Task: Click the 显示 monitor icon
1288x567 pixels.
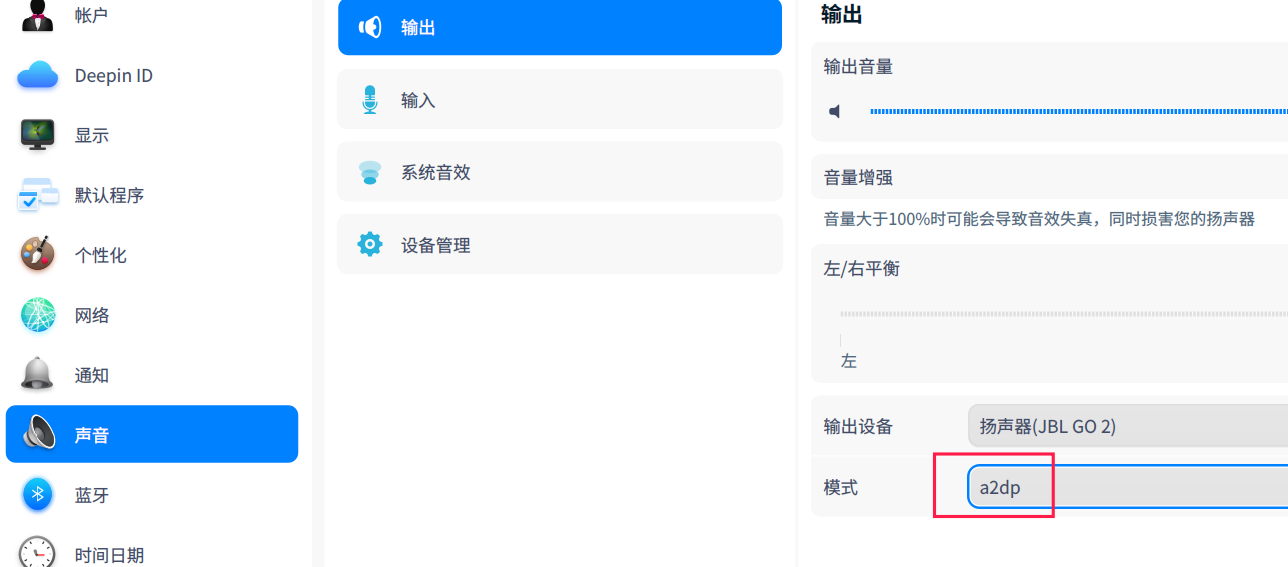Action: pos(38,135)
